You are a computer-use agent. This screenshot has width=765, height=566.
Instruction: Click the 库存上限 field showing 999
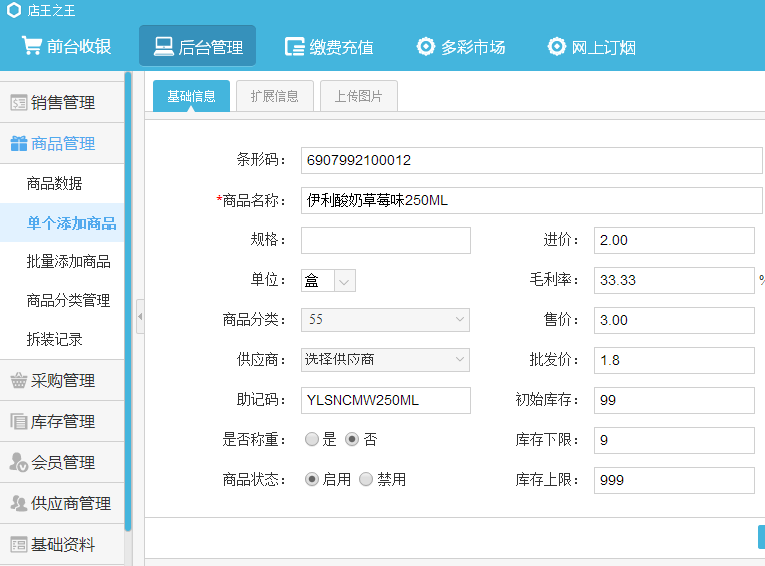click(x=674, y=480)
